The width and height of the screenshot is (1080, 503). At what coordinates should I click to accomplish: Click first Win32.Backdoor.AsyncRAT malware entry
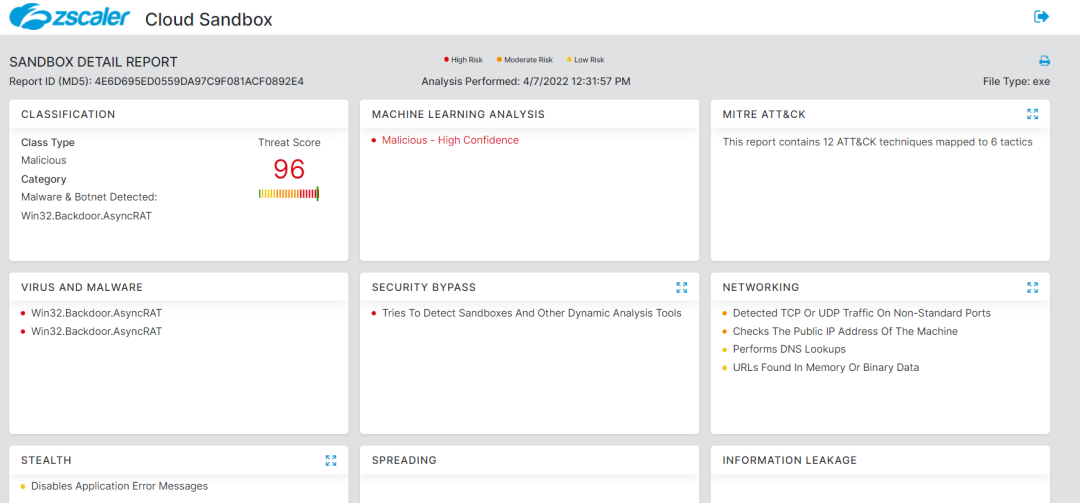pos(96,313)
